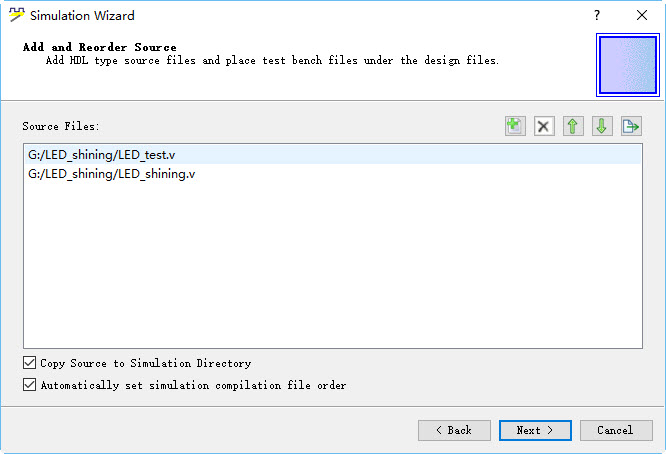Click the Simulation Wizard title bar icon
The image size is (666, 454).
click(17, 15)
